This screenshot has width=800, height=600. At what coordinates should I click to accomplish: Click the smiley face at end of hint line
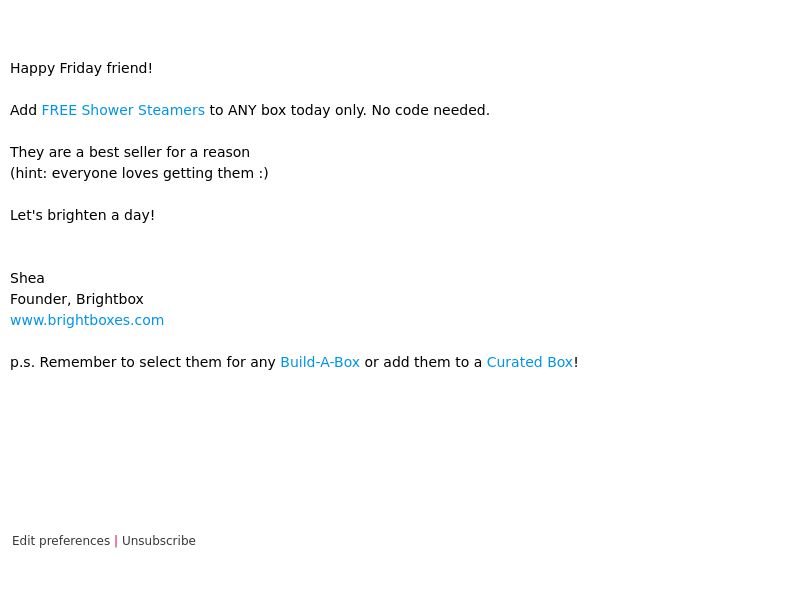(x=263, y=173)
